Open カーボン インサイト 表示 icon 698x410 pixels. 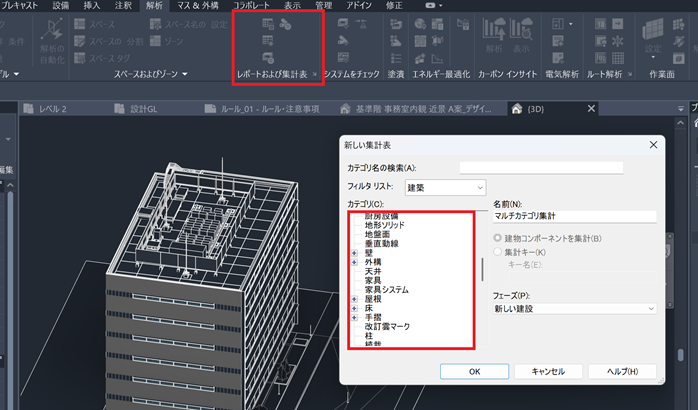(521, 29)
